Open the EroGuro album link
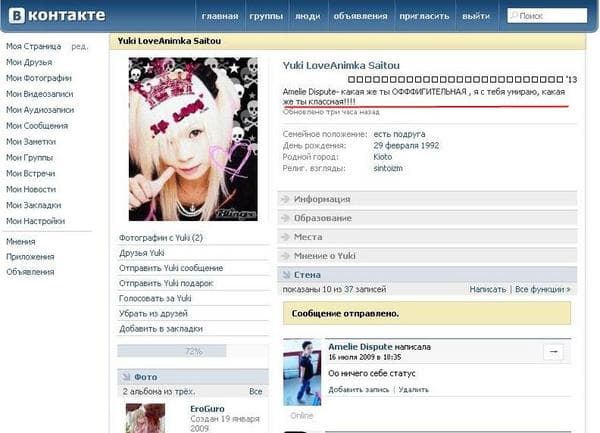Screen dimensions: 600x433 pyautogui.click(x=207, y=409)
